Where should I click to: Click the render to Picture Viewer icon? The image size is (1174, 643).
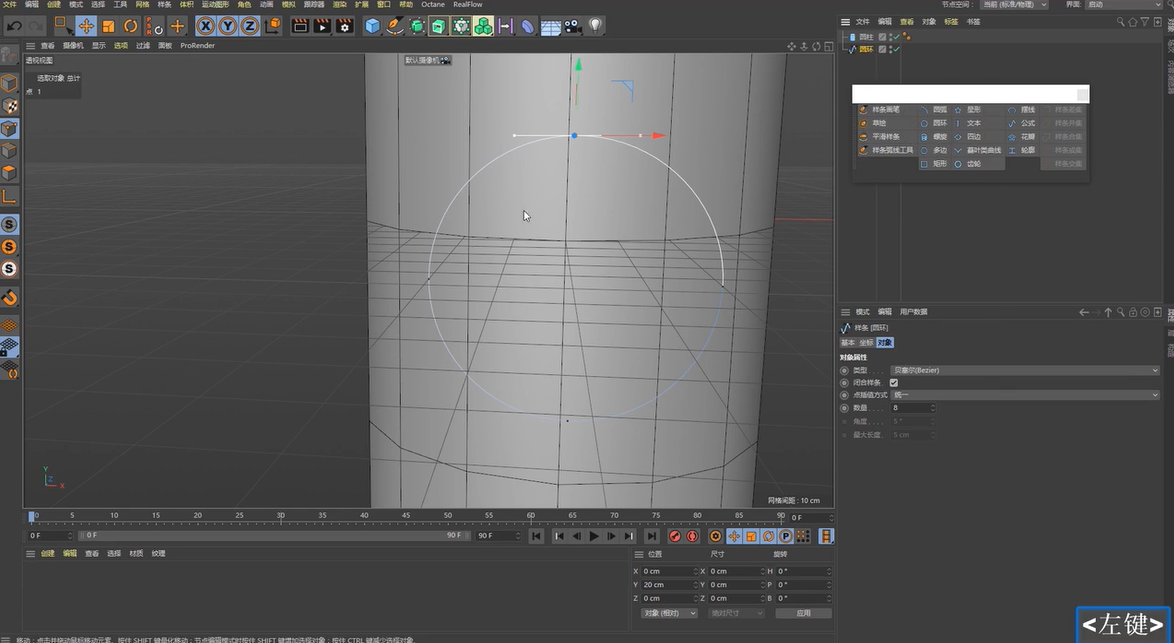(321, 25)
